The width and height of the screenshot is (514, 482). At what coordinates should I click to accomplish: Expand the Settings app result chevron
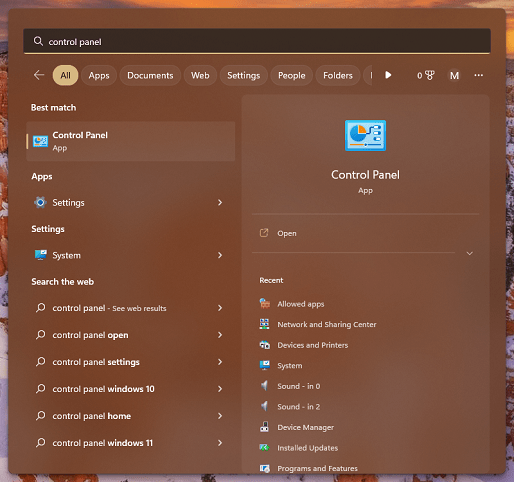coord(220,202)
